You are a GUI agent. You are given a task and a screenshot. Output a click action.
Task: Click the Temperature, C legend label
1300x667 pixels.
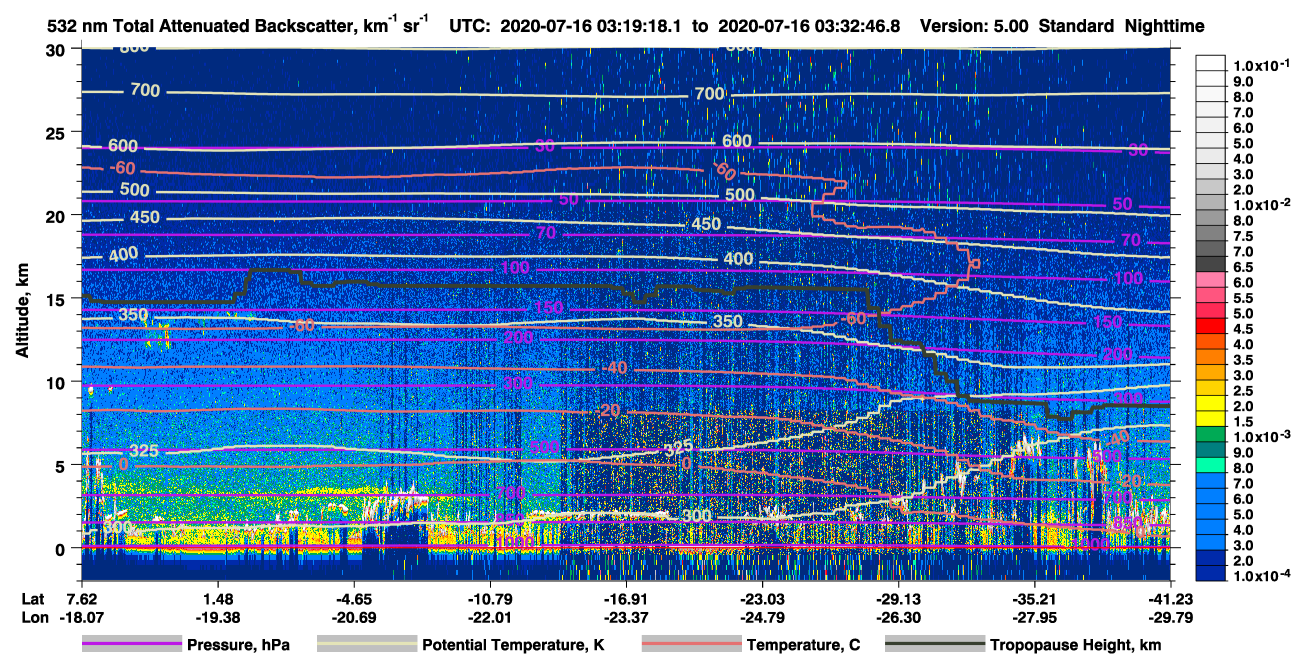click(803, 646)
